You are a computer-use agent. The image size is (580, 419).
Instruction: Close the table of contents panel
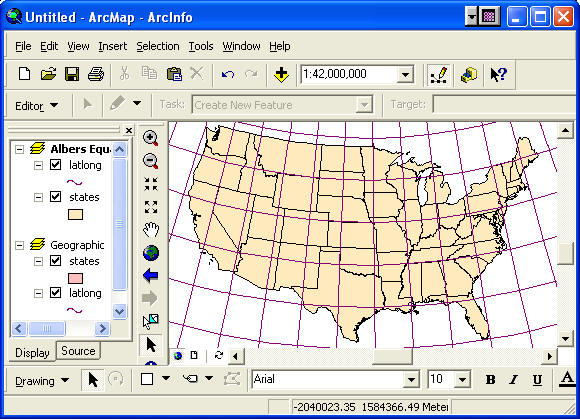tap(129, 130)
